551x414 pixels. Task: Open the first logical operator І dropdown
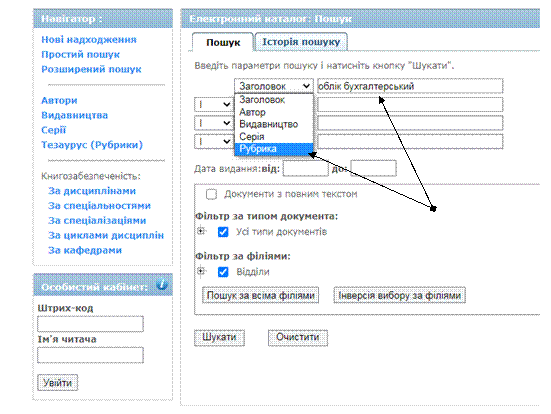point(213,104)
